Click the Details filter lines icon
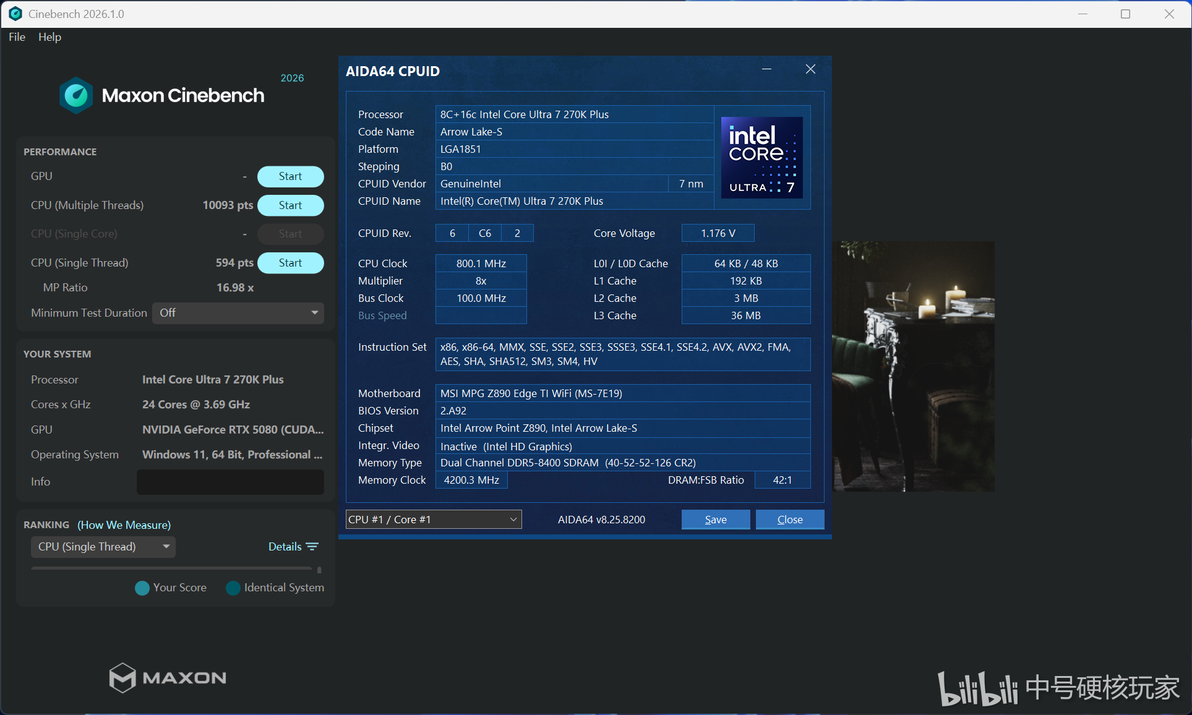1192x715 pixels. pos(312,546)
